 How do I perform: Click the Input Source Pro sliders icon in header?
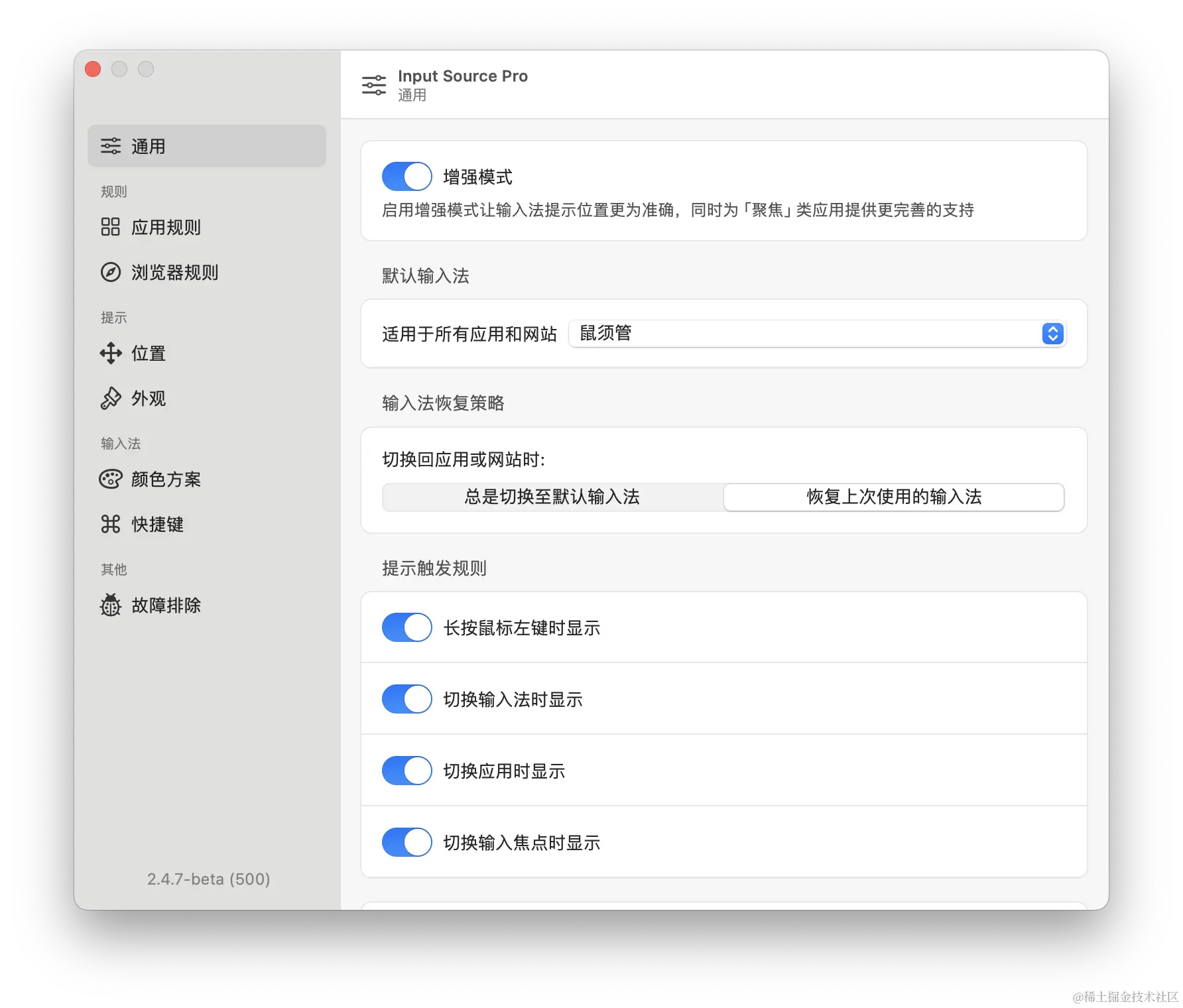click(374, 84)
